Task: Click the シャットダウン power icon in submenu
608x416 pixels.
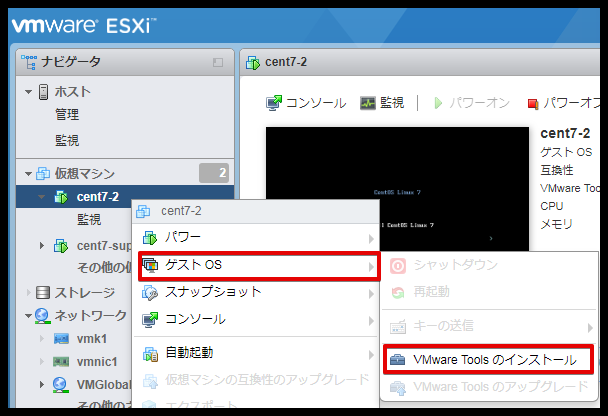Action: pyautogui.click(x=398, y=266)
